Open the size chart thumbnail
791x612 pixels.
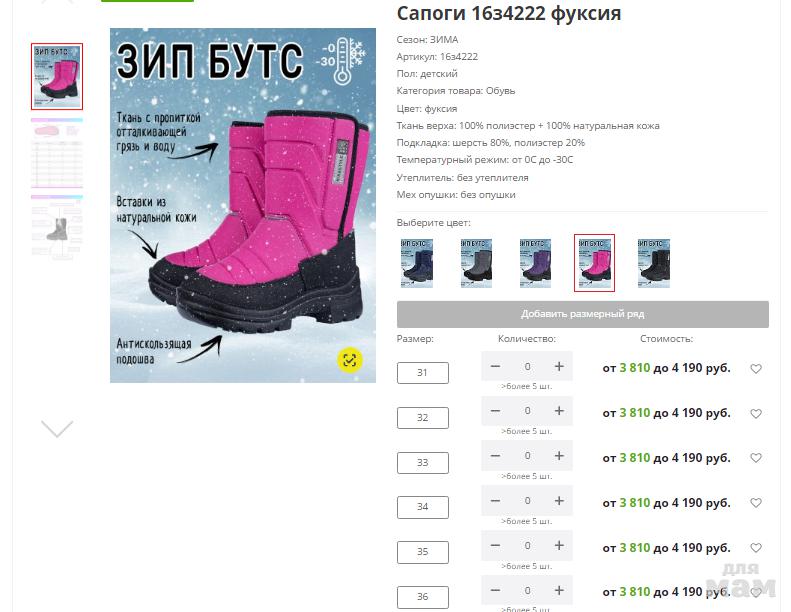point(57,153)
